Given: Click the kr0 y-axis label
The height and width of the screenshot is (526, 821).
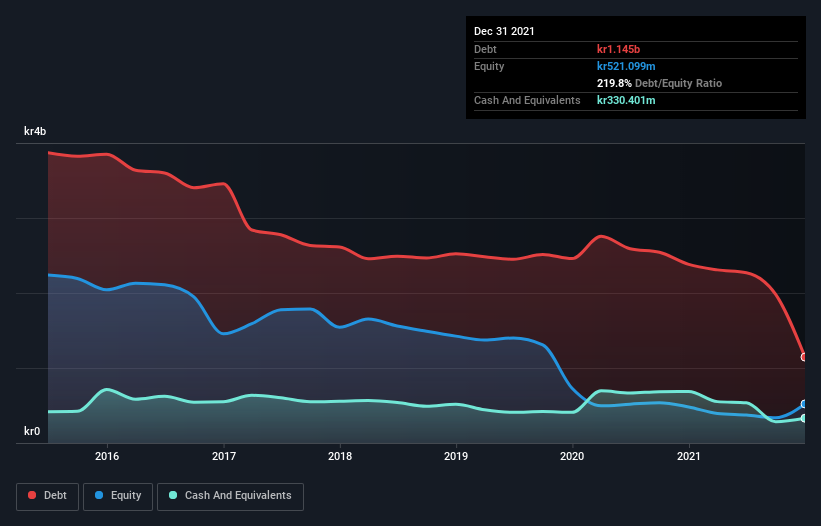Looking at the screenshot, I should (x=32, y=431).
